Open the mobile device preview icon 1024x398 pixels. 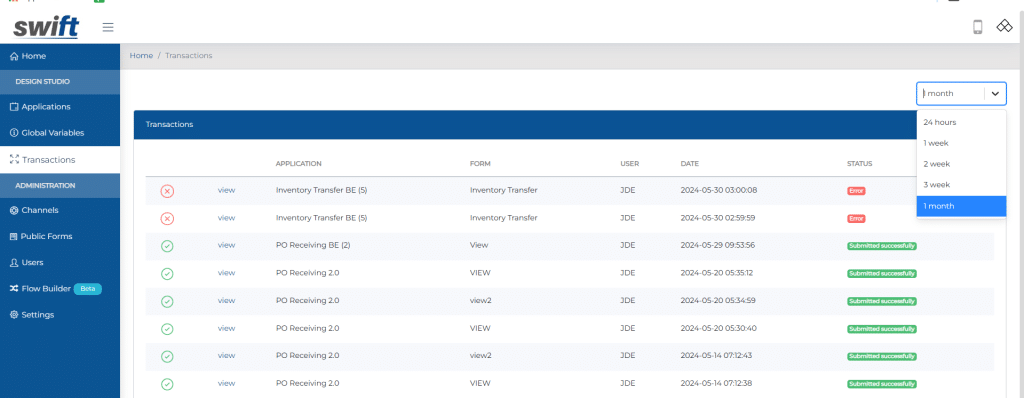coord(978,27)
